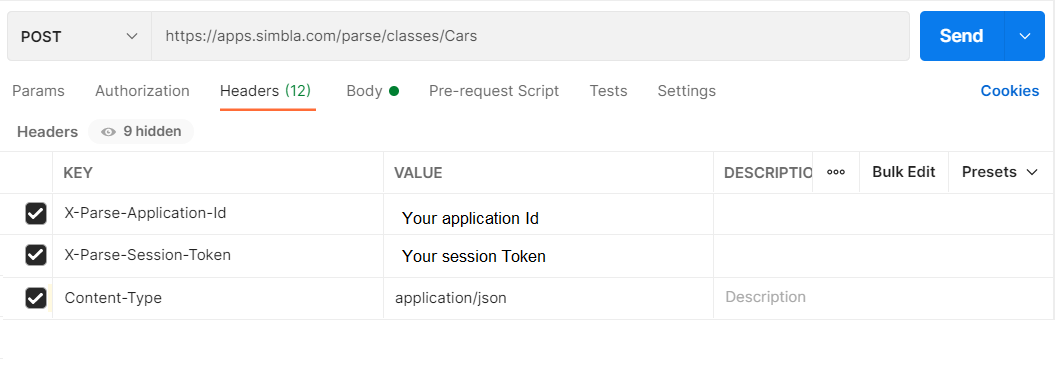The image size is (1059, 382).
Task: Go to the Tests tab
Action: (609, 91)
